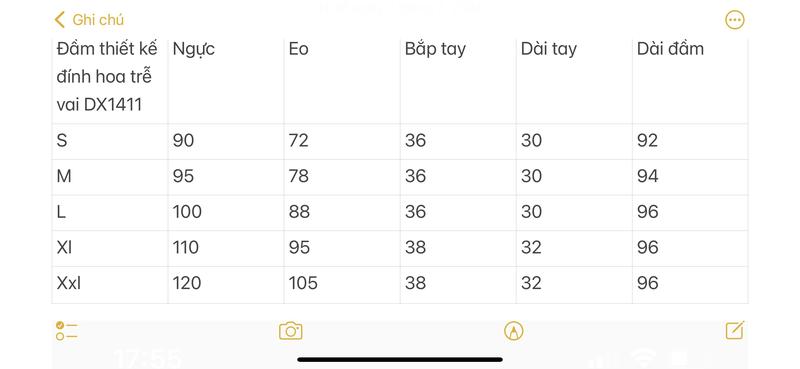
Task: Tap the cell containing 92
Action: pos(690,141)
